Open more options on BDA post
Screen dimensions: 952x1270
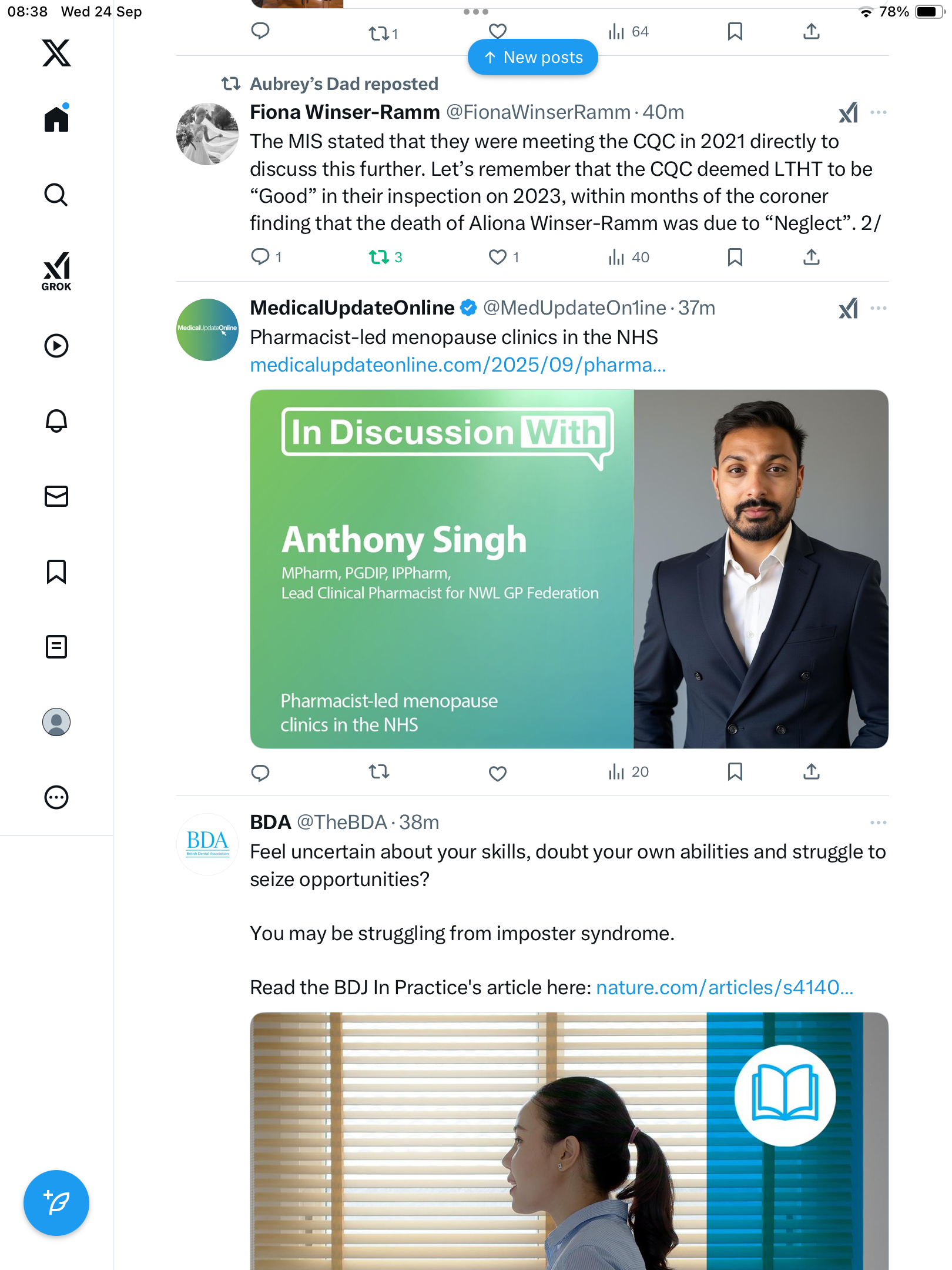(x=878, y=823)
